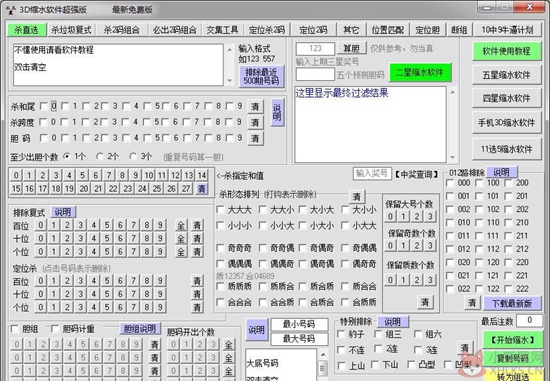
Task: Check 杀跨度 digit 5 checkbox
Action: 147,122
